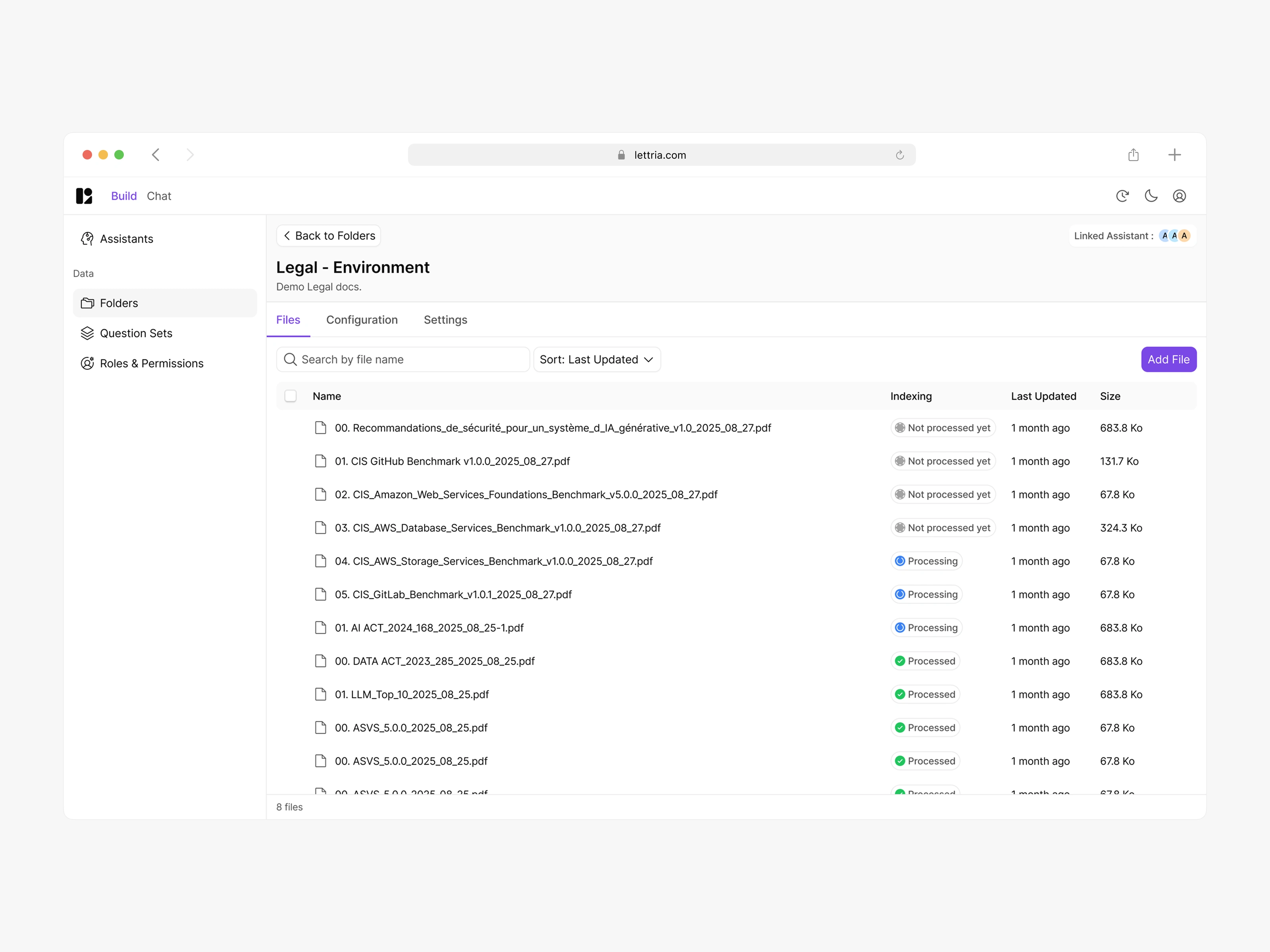Switch to the Configuration tab
1270x952 pixels.
362,320
